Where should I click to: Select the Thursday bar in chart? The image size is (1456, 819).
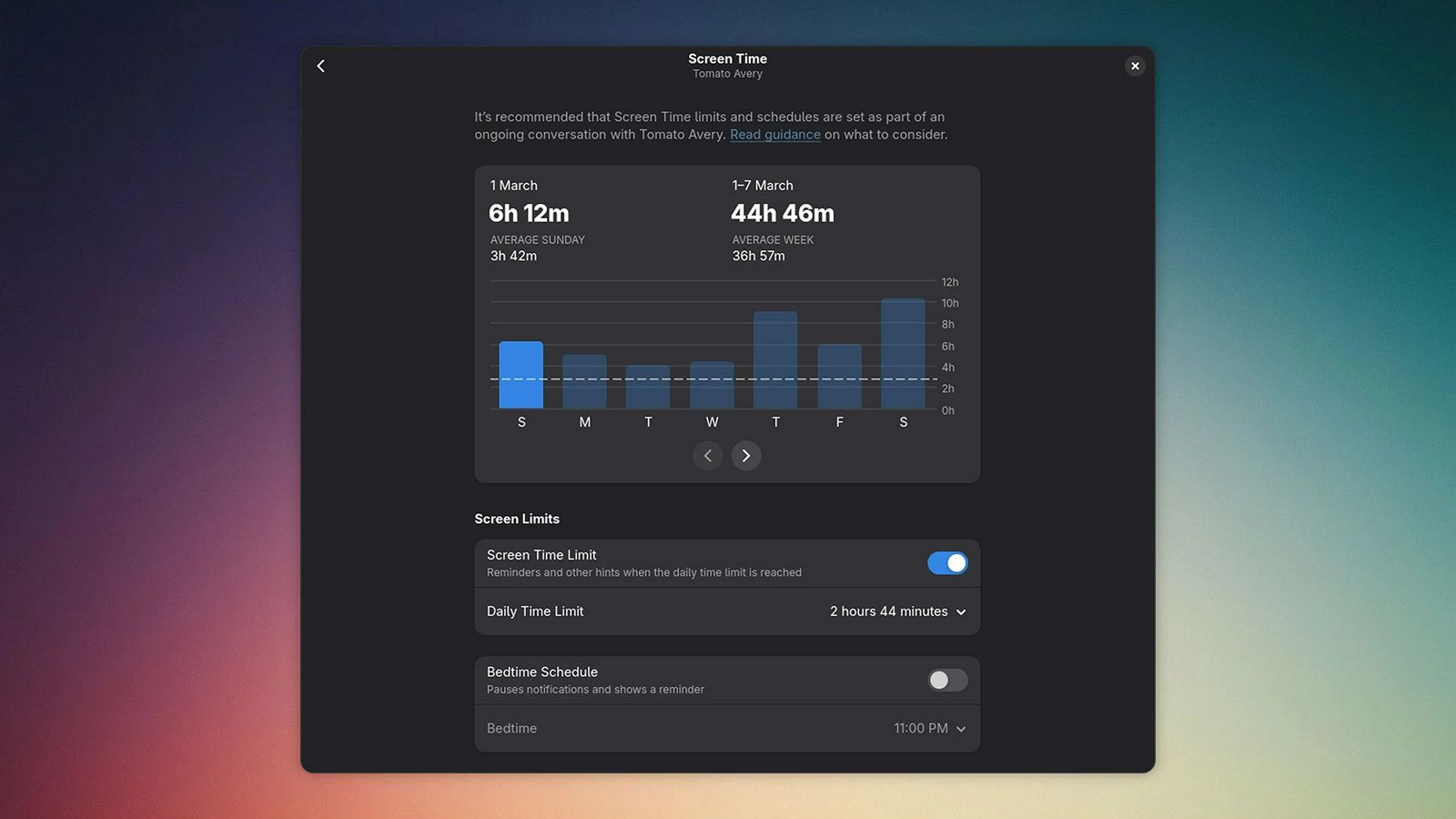coord(775,360)
